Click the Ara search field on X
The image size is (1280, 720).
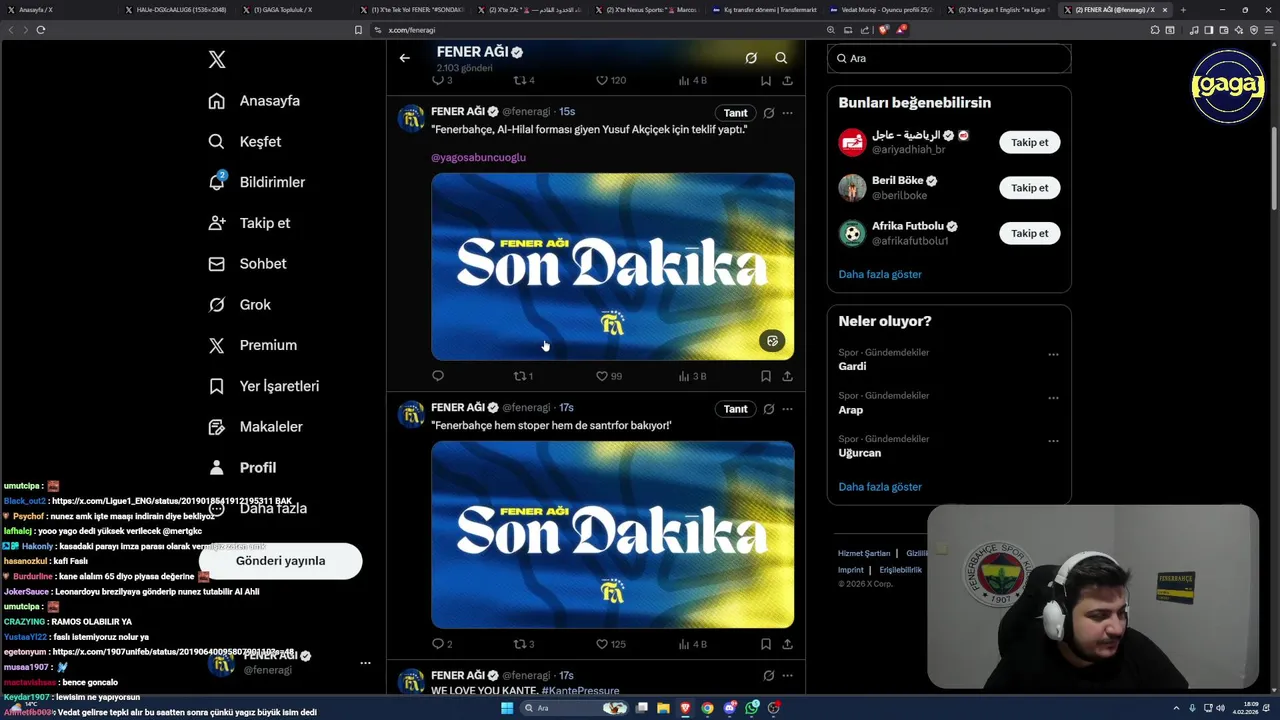(x=949, y=58)
